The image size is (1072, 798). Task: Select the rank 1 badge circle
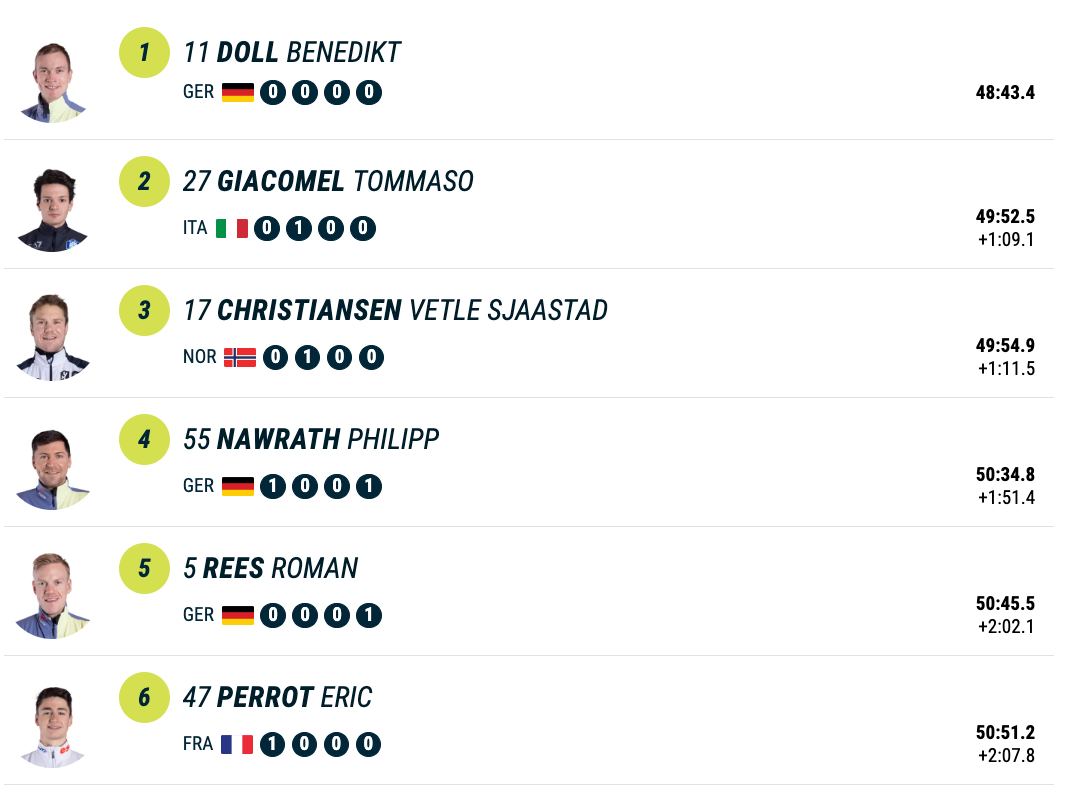144,53
